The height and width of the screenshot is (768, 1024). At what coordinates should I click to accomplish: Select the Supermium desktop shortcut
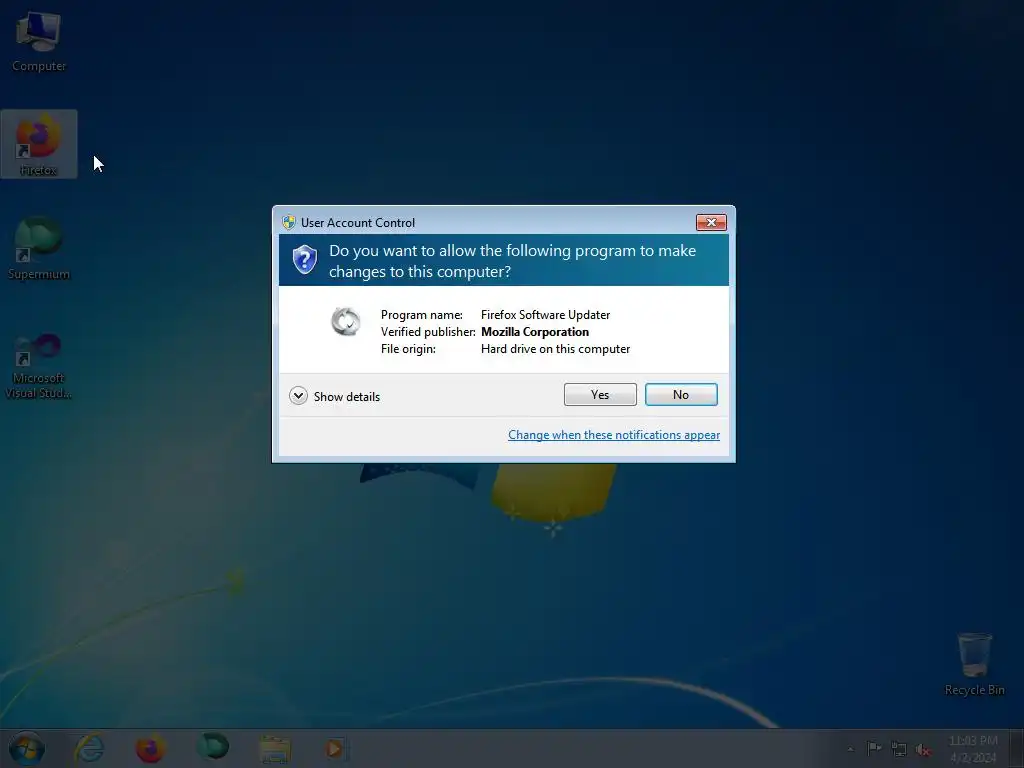39,249
